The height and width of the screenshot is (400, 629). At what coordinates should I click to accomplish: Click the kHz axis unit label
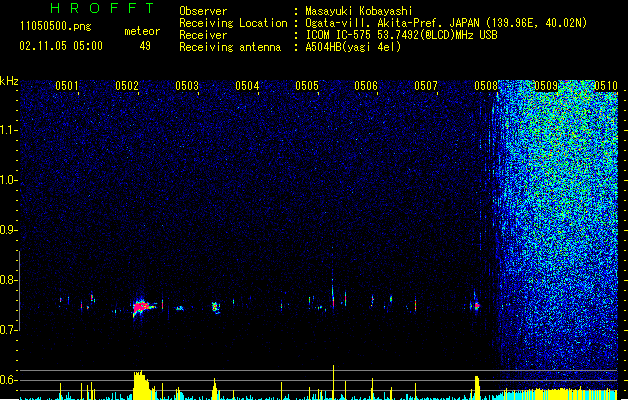[x=9, y=81]
